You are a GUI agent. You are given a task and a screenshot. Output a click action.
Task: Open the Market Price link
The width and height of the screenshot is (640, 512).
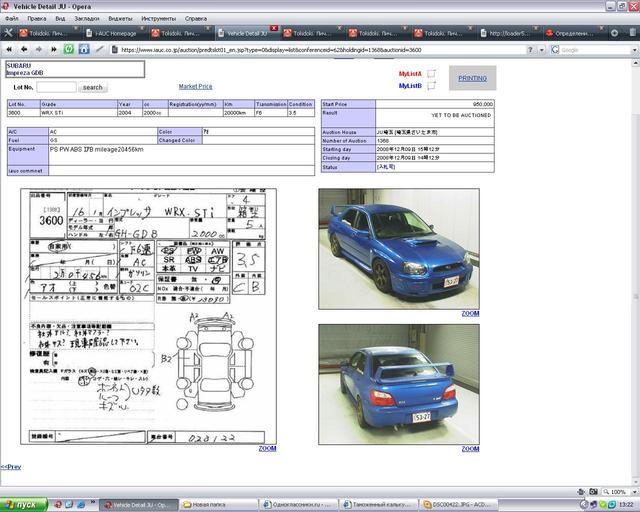(196, 87)
